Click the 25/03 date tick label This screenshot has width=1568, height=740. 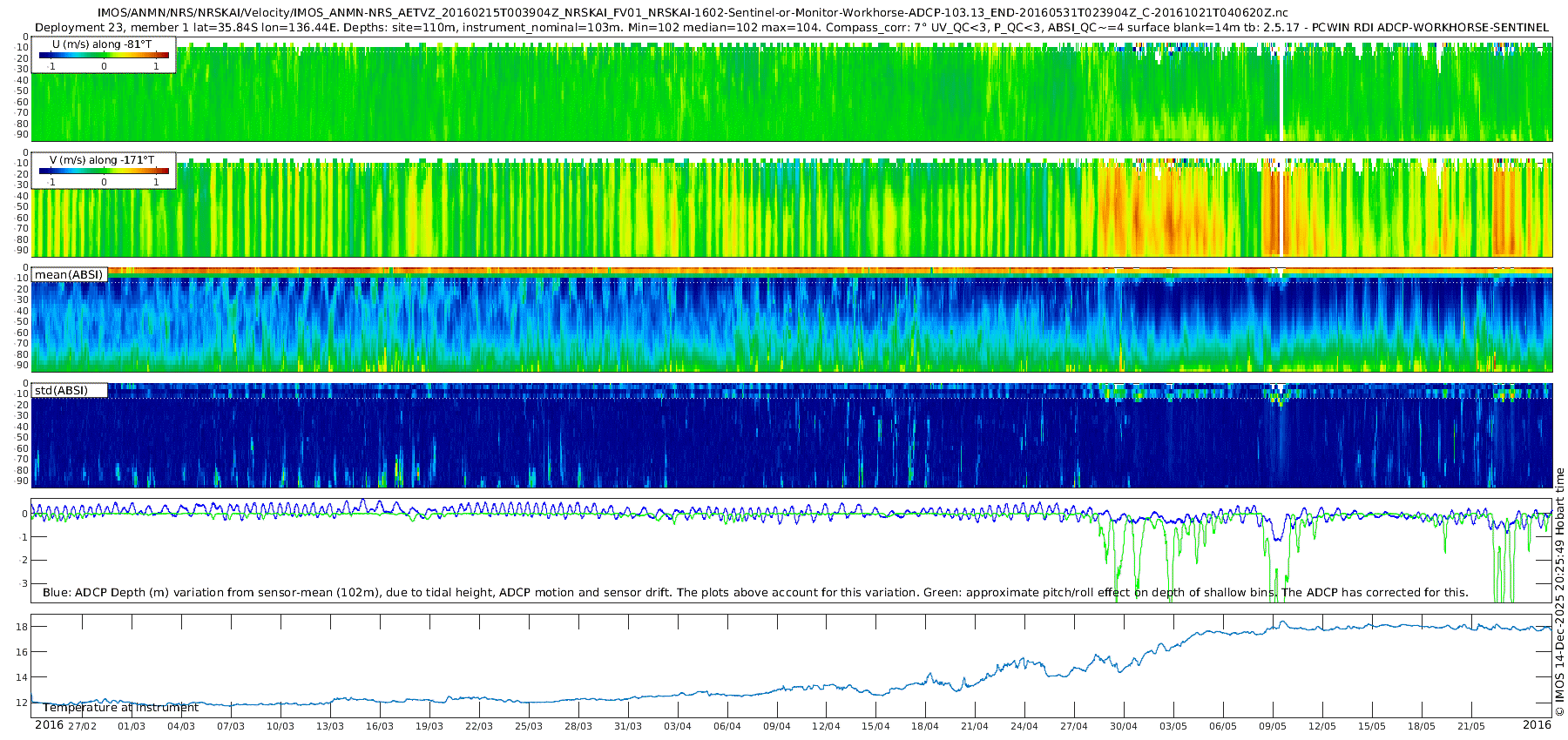click(529, 726)
